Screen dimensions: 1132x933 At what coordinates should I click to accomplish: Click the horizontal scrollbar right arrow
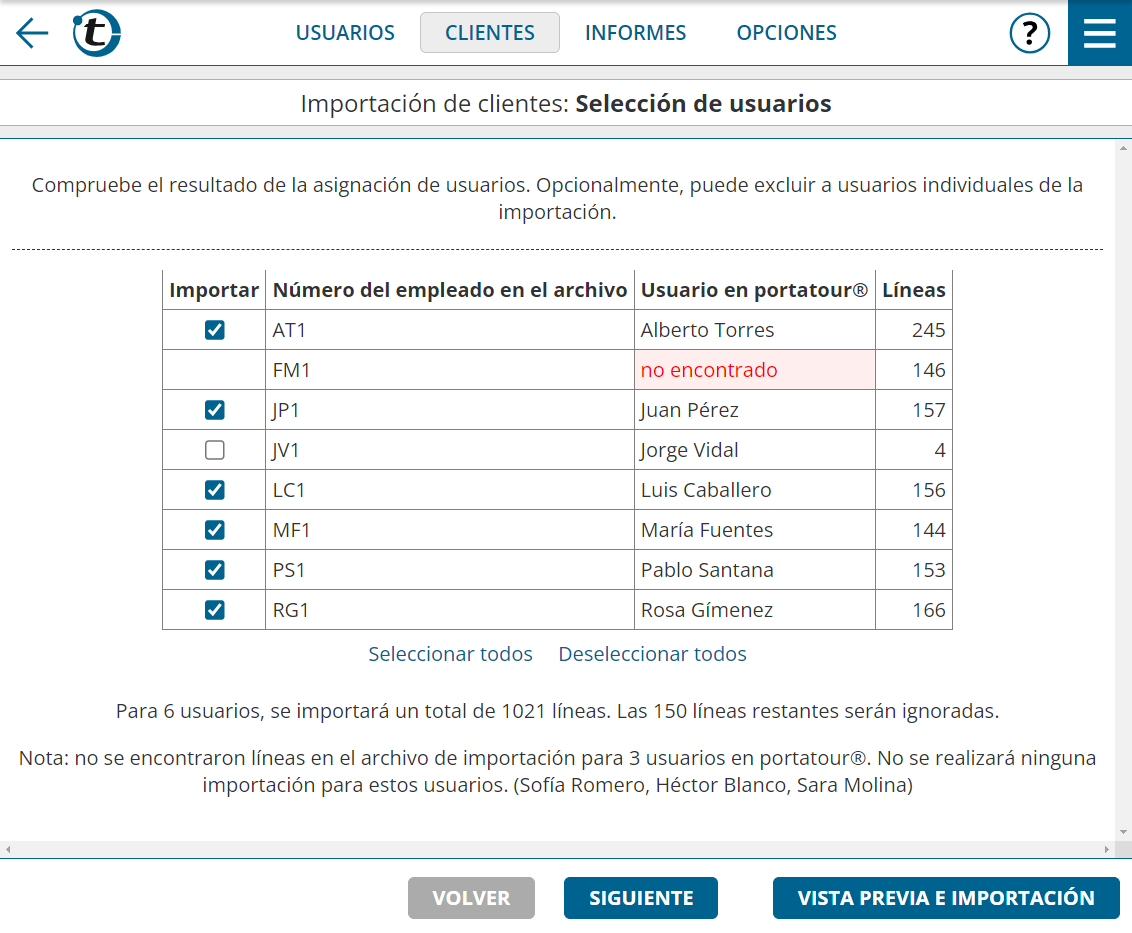click(x=1107, y=849)
